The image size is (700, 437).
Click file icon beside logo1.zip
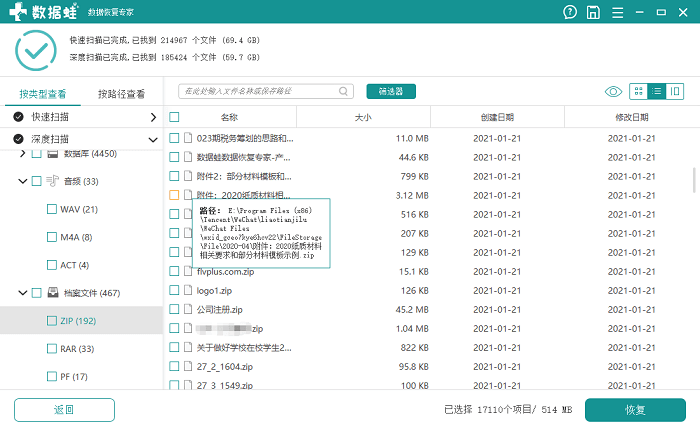click(x=188, y=290)
